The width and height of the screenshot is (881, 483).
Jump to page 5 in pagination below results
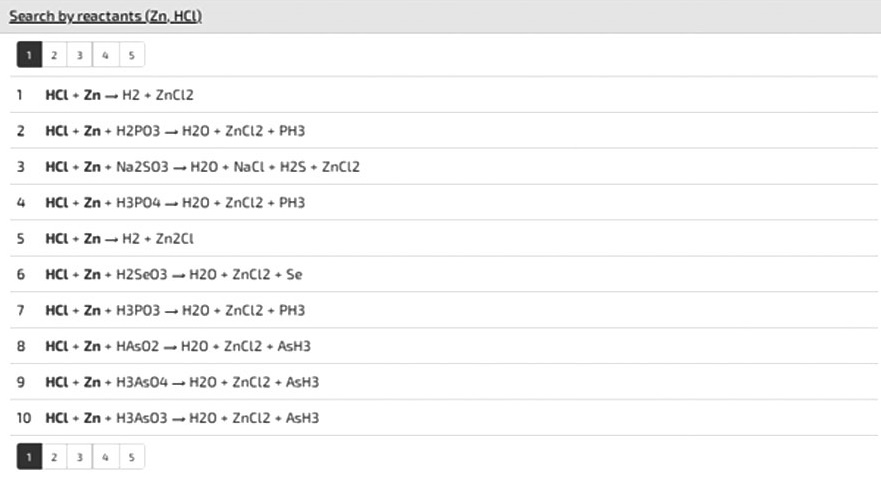click(131, 457)
